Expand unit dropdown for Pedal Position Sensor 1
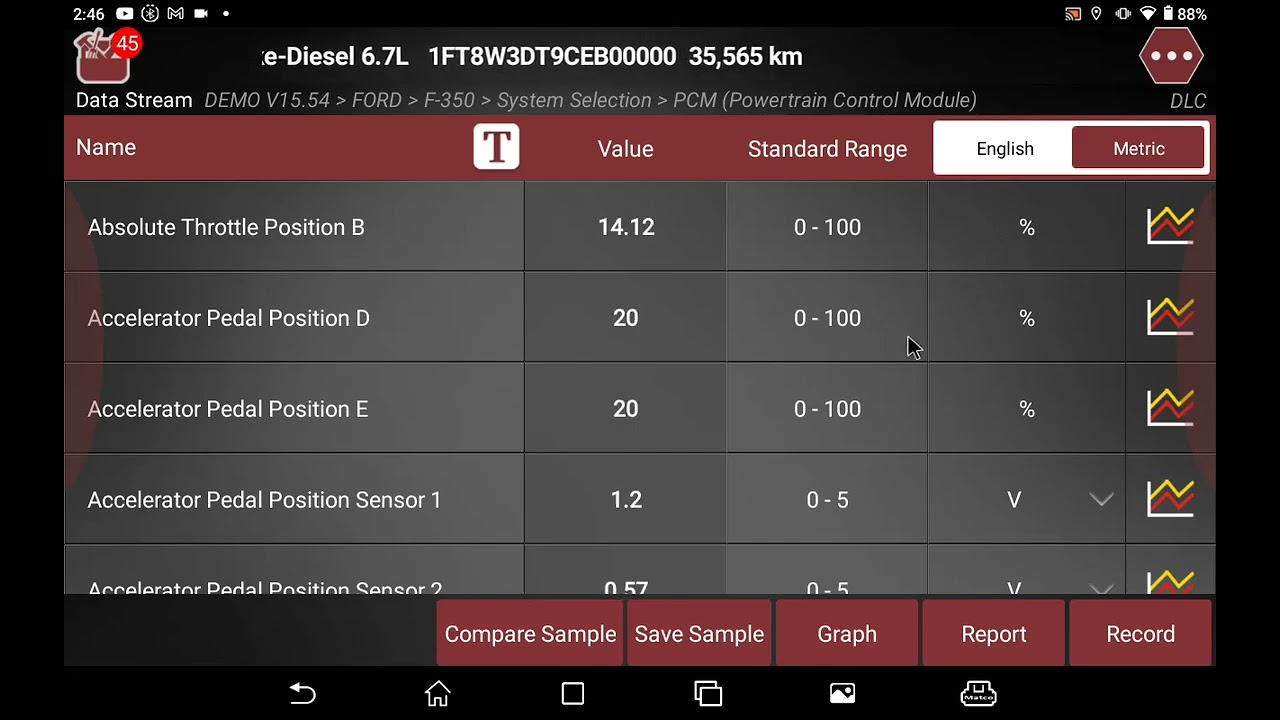Screen dimensions: 1280x720 [1101, 499]
